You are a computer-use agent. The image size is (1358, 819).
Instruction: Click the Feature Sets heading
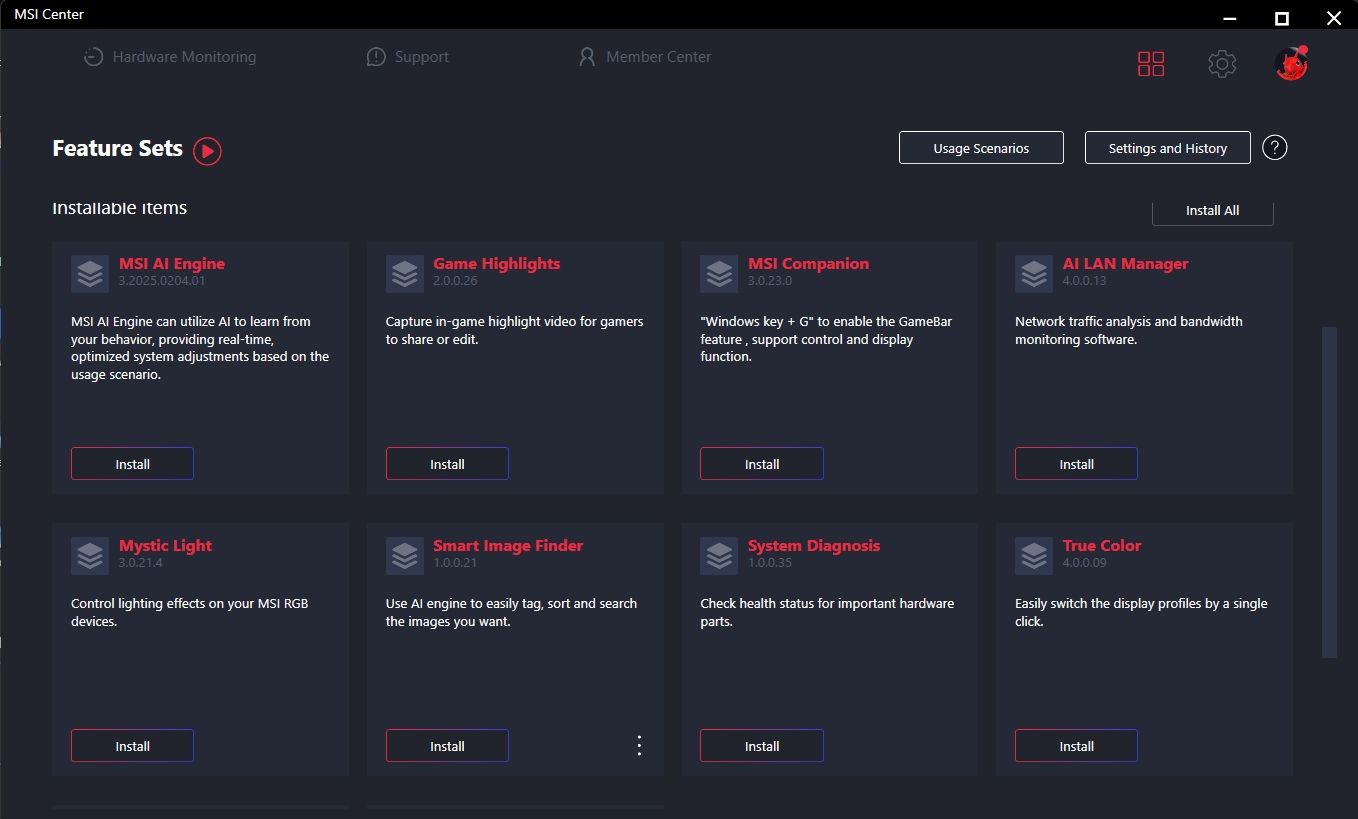pyautogui.click(x=118, y=149)
